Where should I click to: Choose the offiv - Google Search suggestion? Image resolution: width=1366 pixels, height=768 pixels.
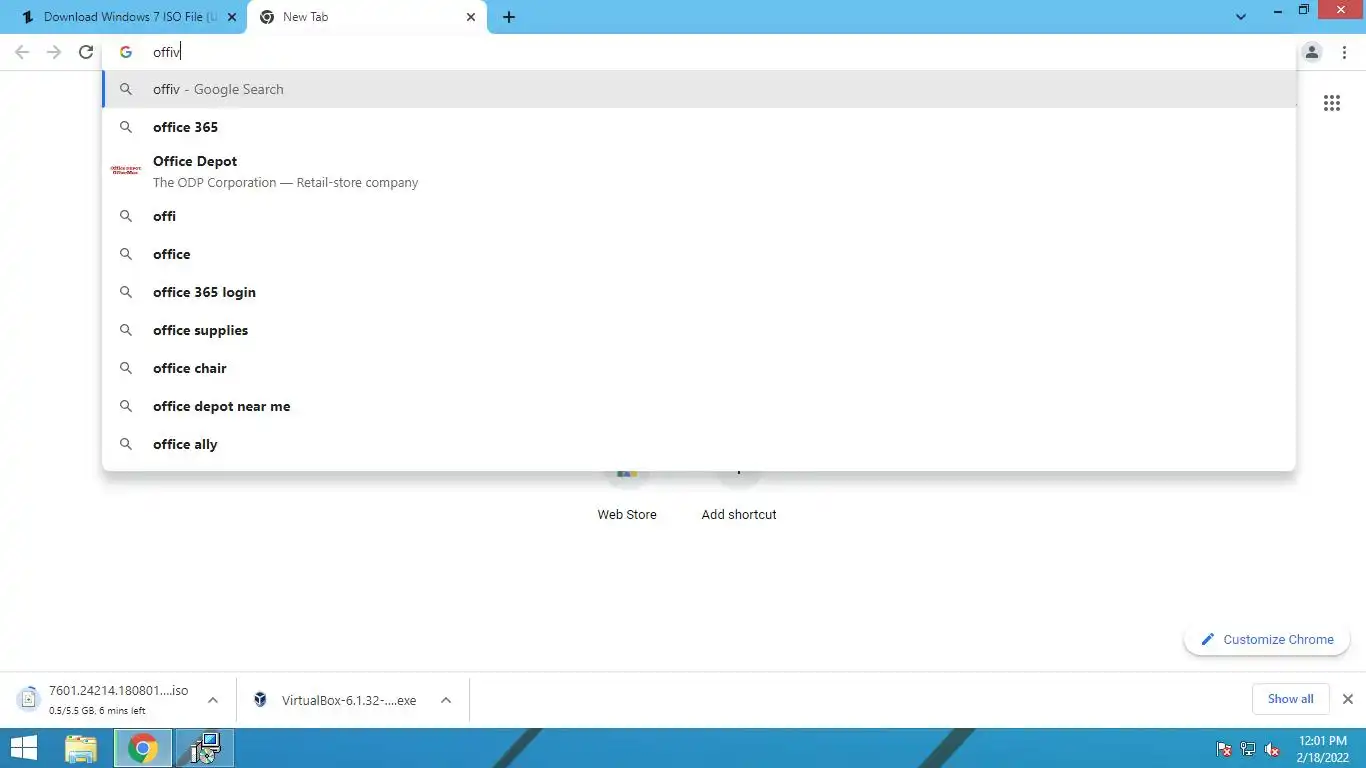tap(699, 89)
